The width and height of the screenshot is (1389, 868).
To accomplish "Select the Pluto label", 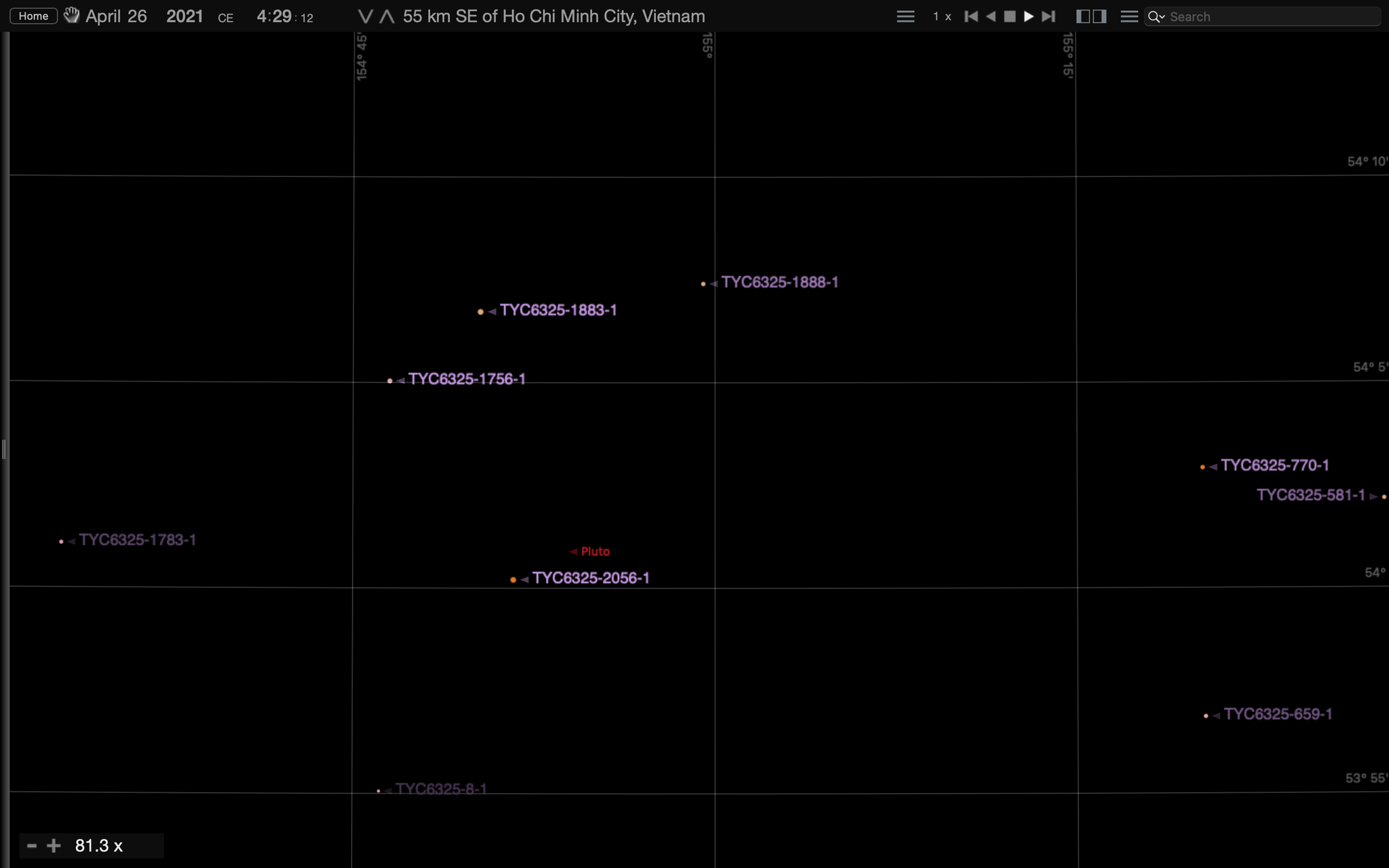I will point(595,552).
